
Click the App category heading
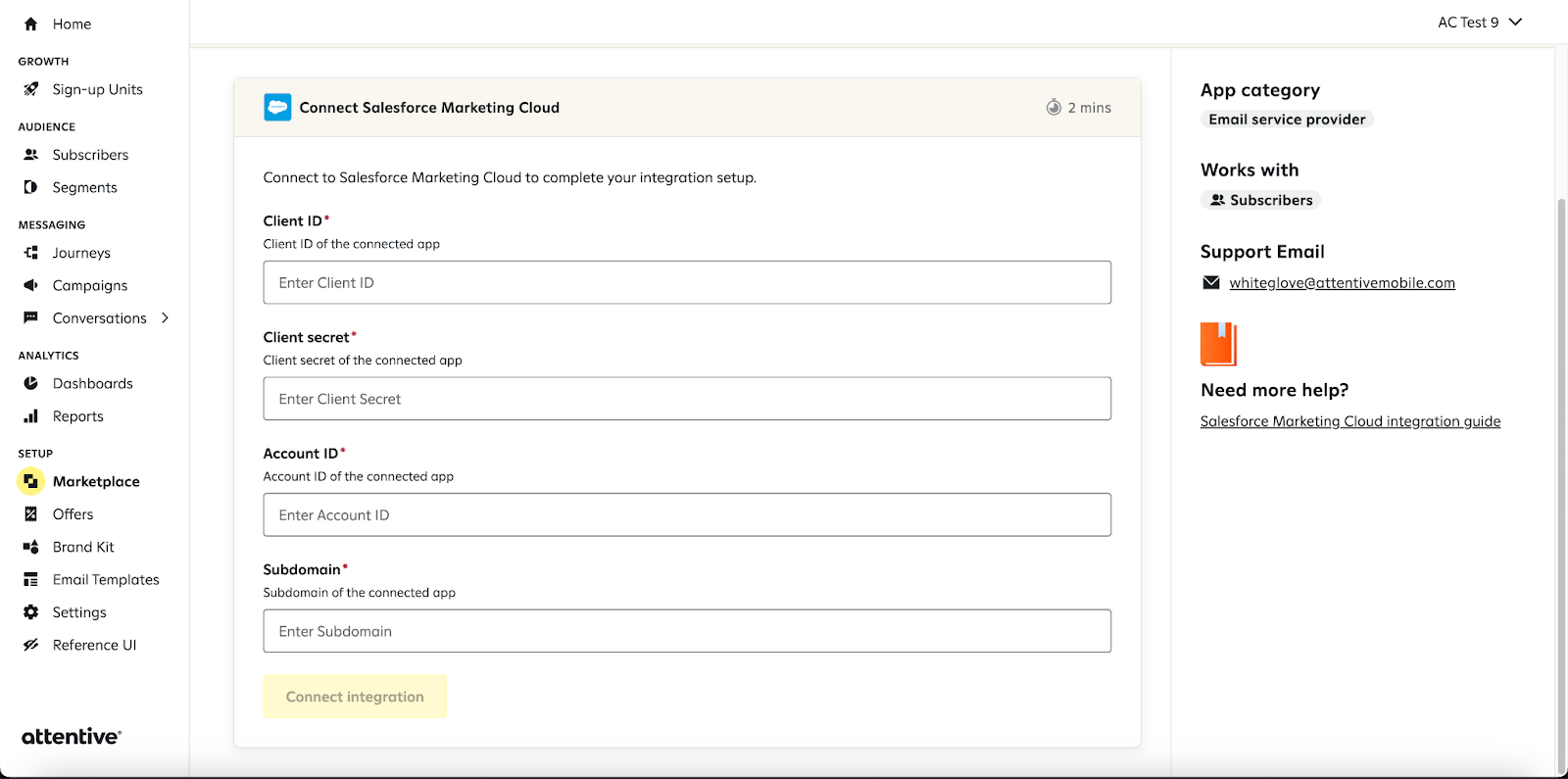click(1260, 90)
